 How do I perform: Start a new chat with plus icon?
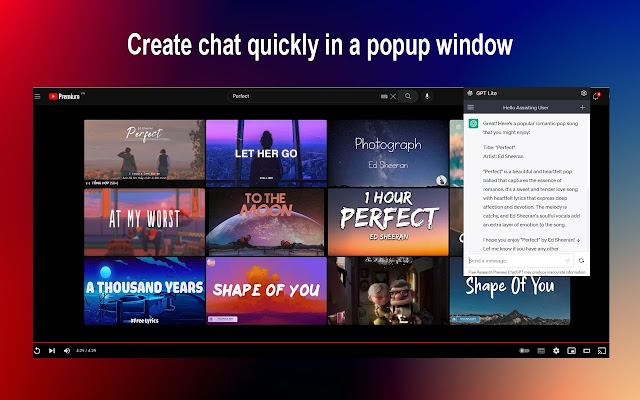pyautogui.click(x=583, y=107)
